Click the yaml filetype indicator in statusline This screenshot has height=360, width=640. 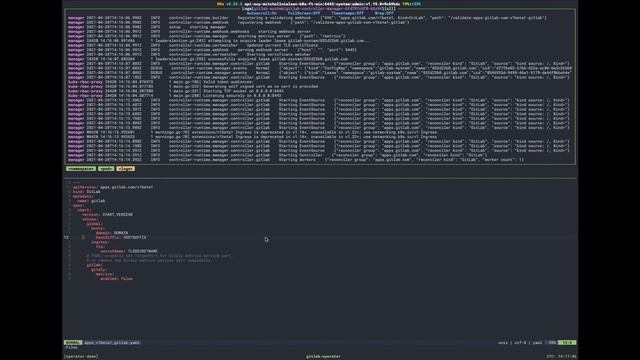click(537, 342)
